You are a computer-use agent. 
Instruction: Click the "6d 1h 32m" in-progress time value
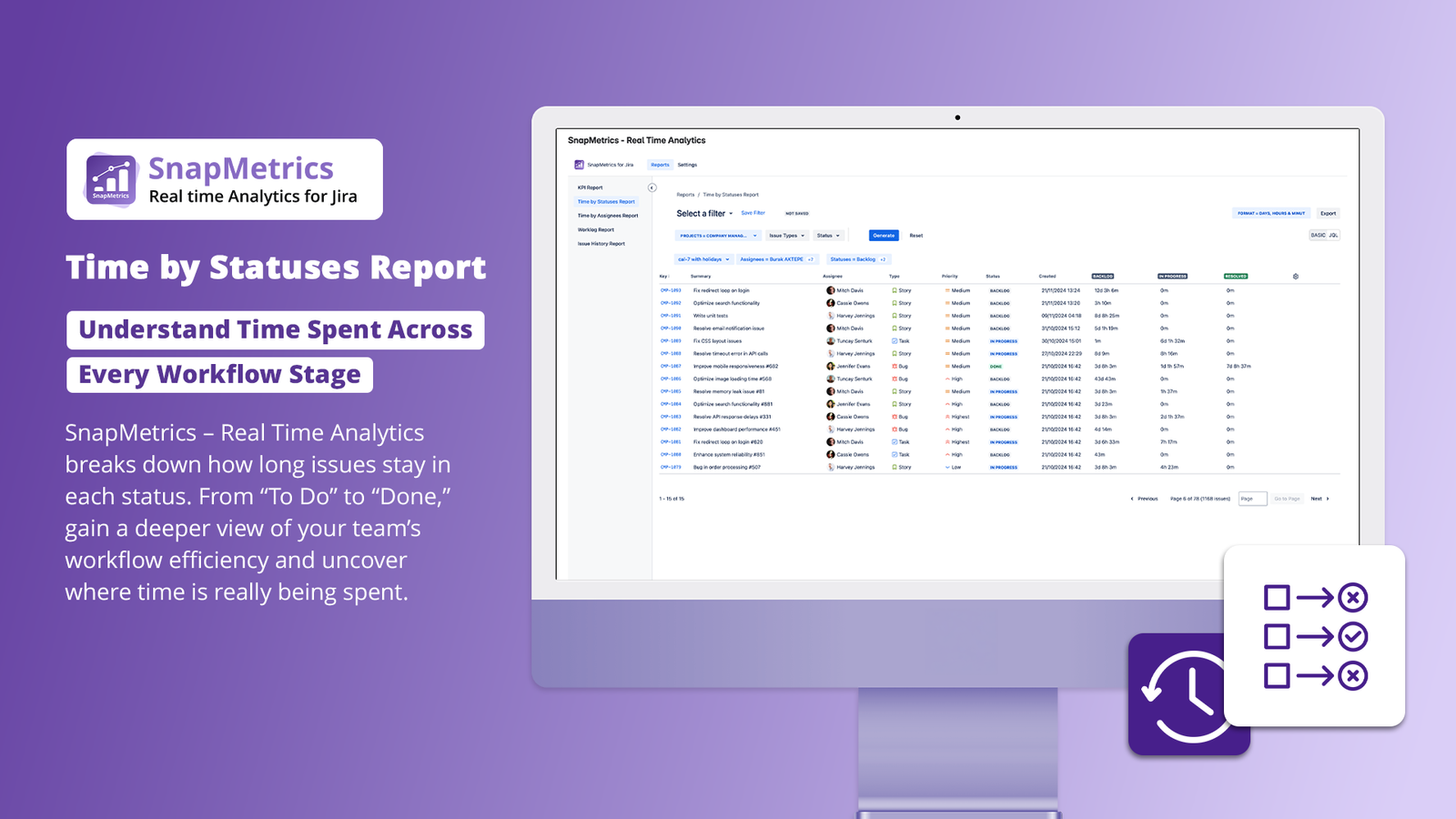click(x=1172, y=341)
